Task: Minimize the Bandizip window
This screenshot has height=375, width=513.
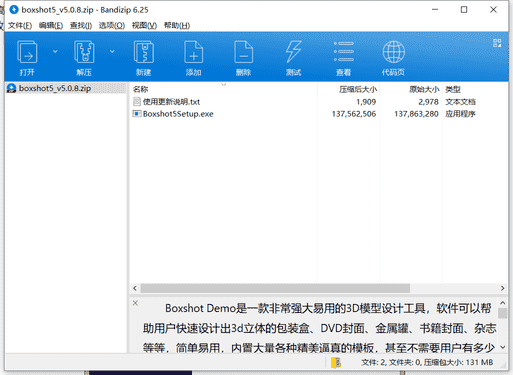Action: click(x=435, y=10)
